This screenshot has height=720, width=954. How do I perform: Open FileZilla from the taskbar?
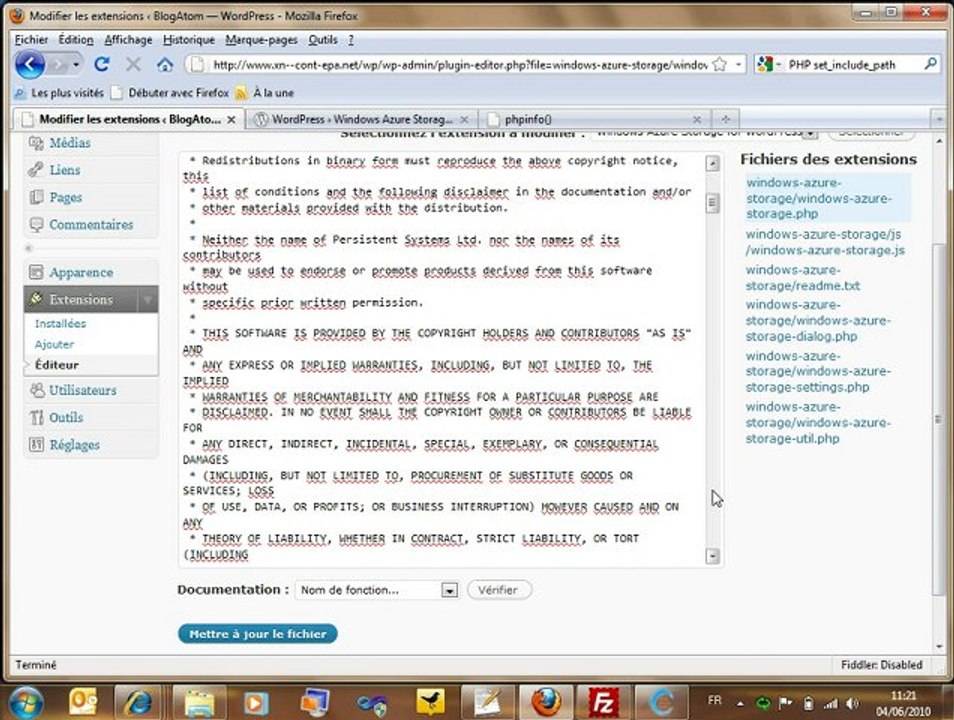click(x=603, y=702)
